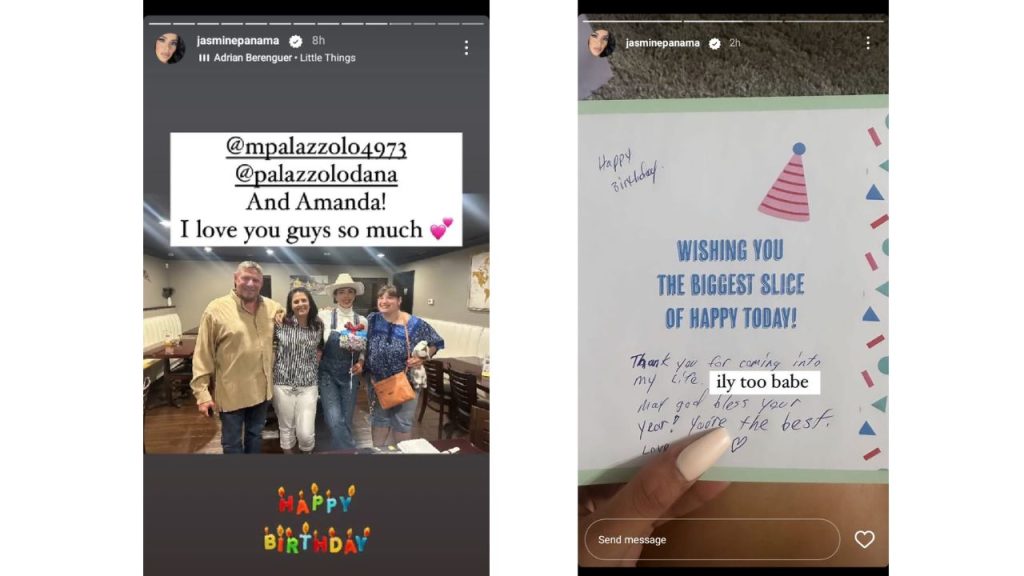
Task: Tap the heart like icon
Action: 864,539
